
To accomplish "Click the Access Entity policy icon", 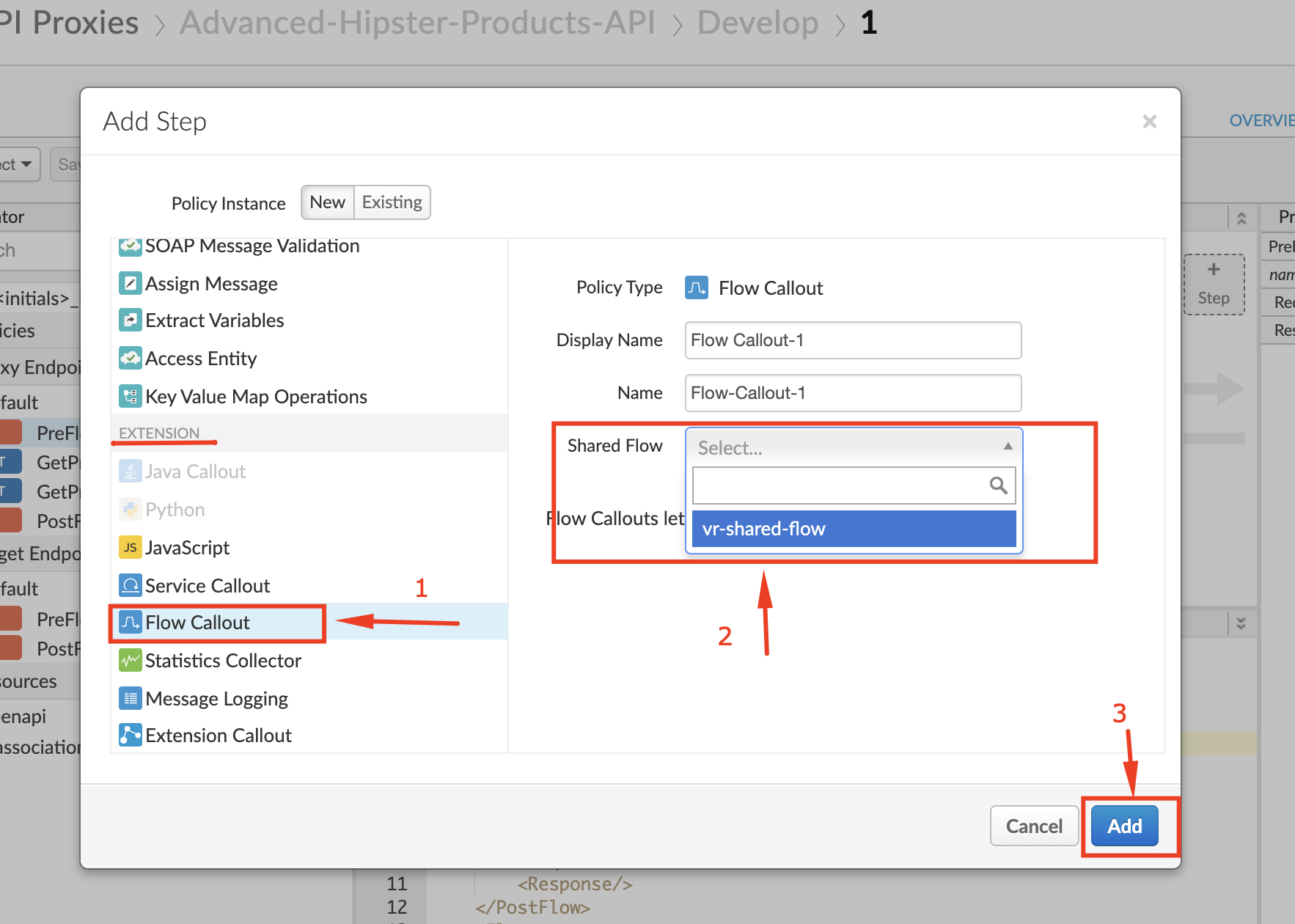I will (131, 358).
